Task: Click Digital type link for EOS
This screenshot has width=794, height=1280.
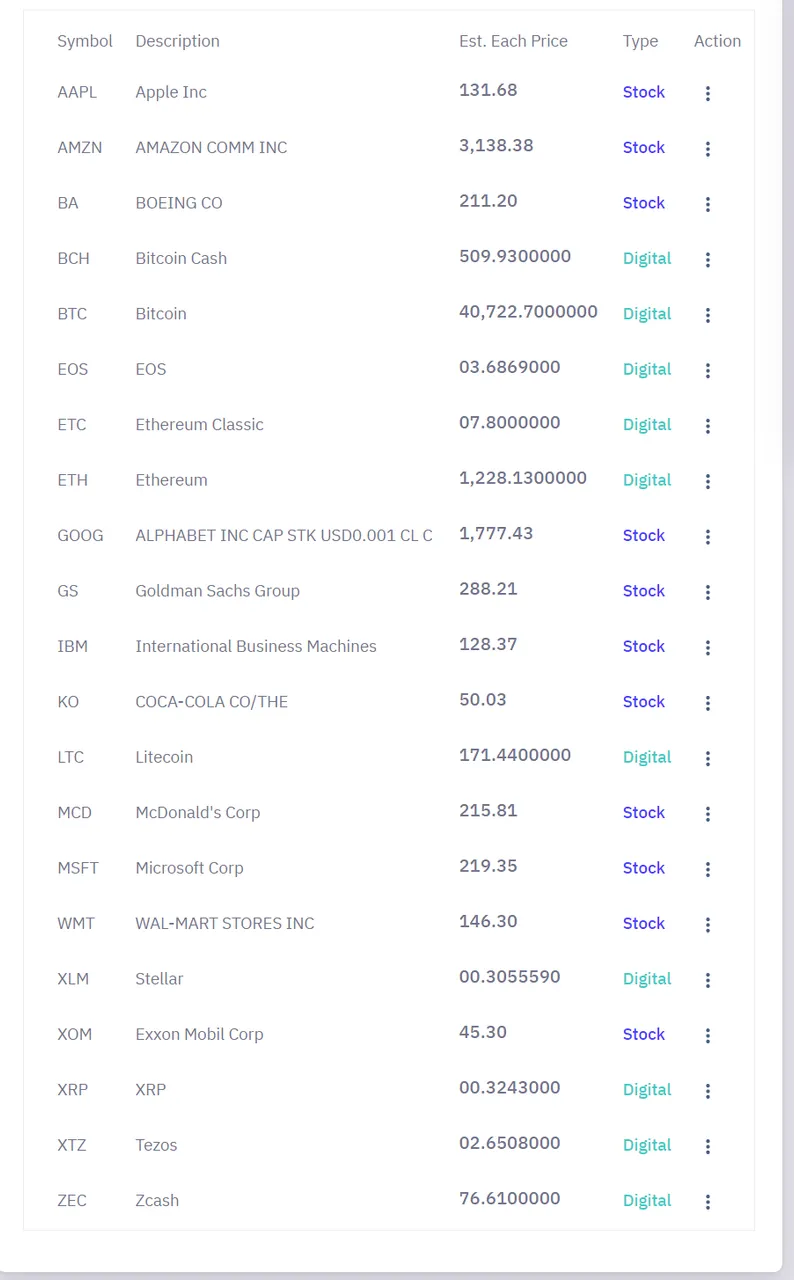Action: 647,369
